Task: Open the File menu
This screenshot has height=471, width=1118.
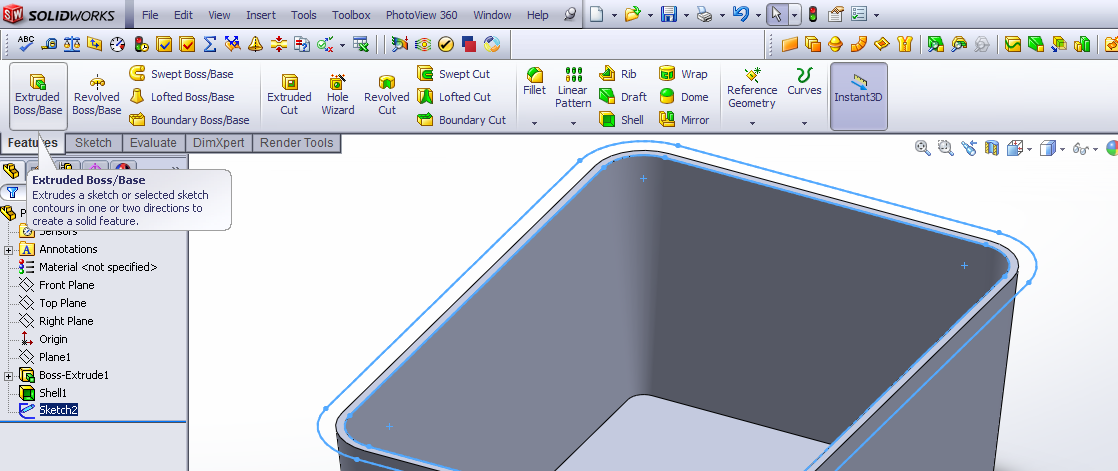Action: coord(150,14)
